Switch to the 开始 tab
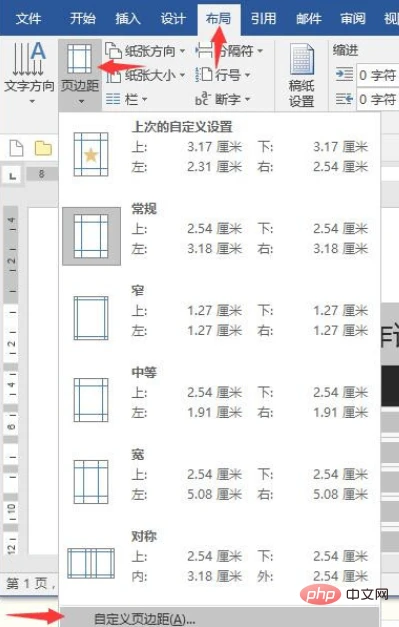 pyautogui.click(x=82, y=18)
